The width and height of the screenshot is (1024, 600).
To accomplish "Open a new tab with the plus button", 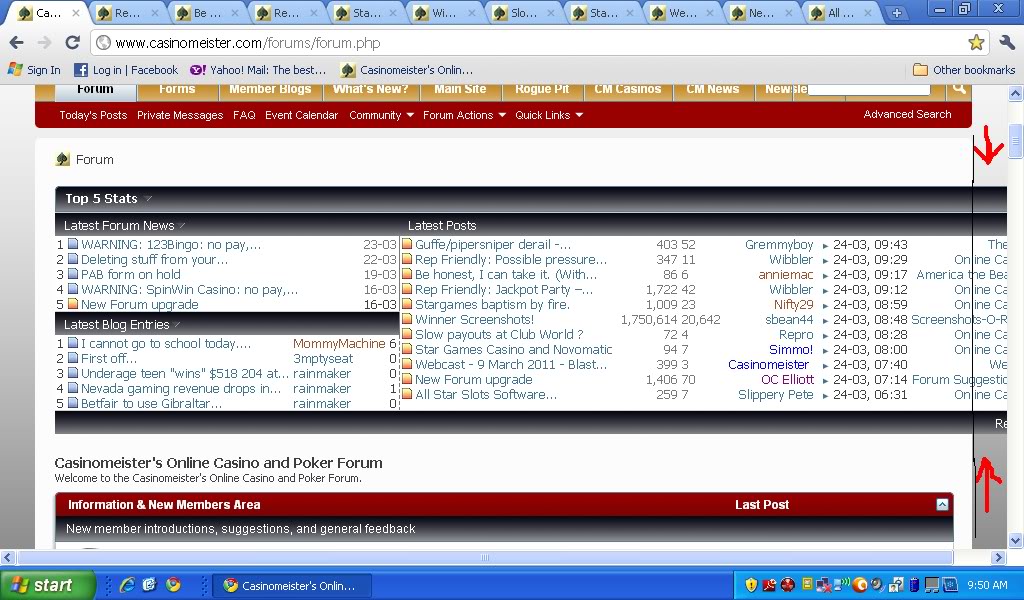I will click(x=897, y=12).
